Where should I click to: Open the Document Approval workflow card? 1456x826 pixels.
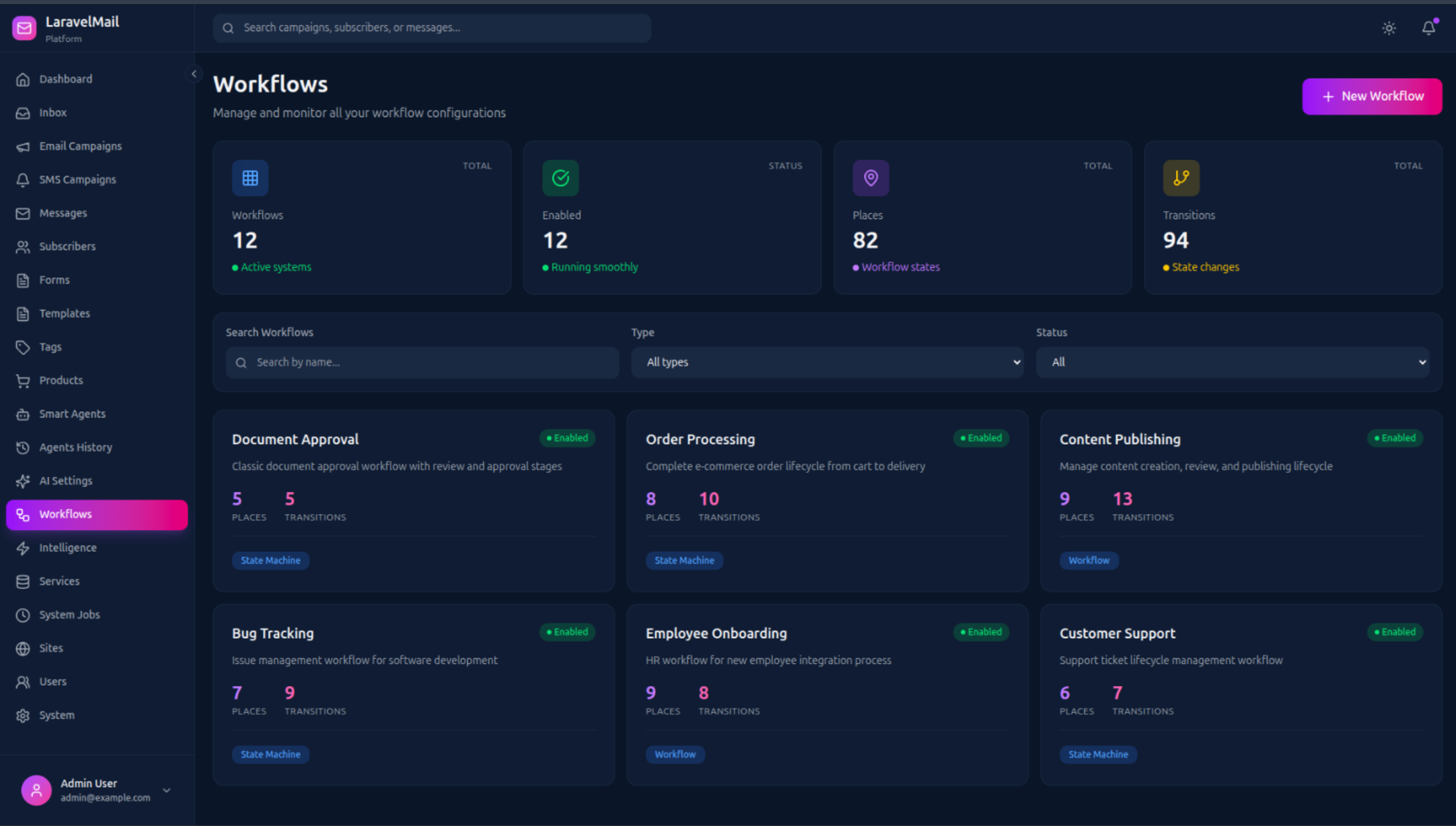tap(295, 439)
